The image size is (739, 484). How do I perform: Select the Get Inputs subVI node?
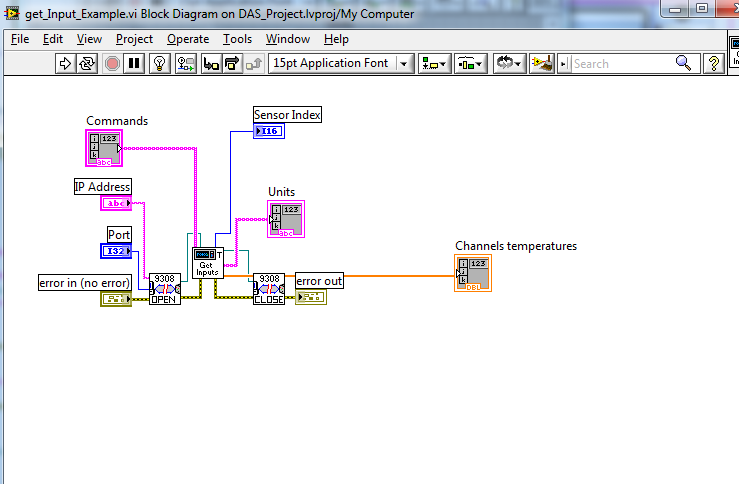[208, 264]
